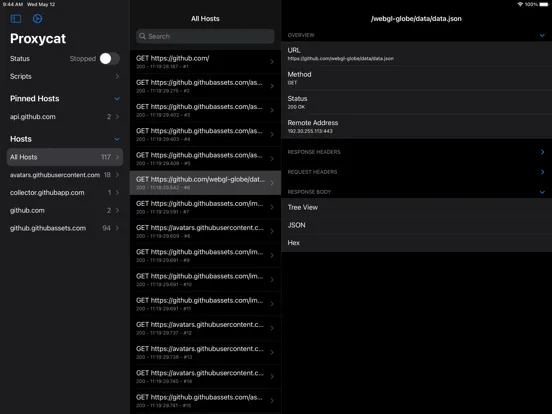
Task: Click chevron beside All Hosts count 117
Action: point(117,157)
